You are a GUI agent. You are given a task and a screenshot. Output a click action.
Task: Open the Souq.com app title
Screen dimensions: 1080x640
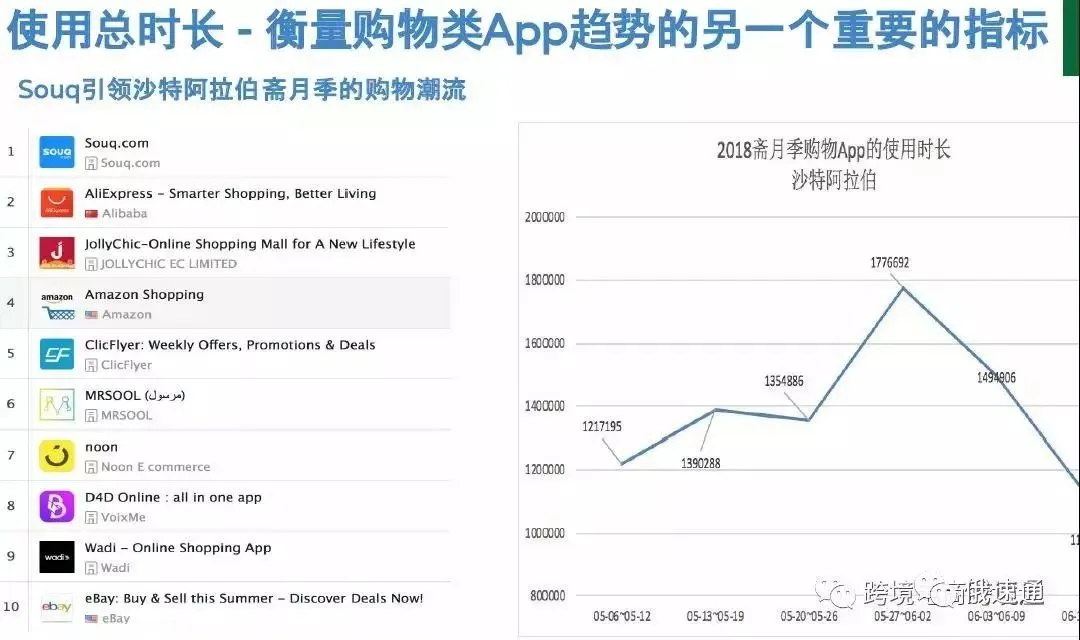[x=116, y=143]
